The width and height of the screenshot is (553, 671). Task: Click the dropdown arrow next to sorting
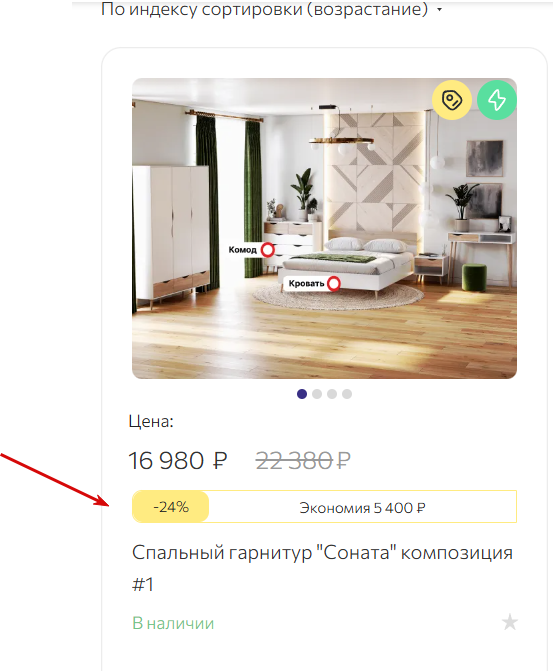[x=439, y=10]
